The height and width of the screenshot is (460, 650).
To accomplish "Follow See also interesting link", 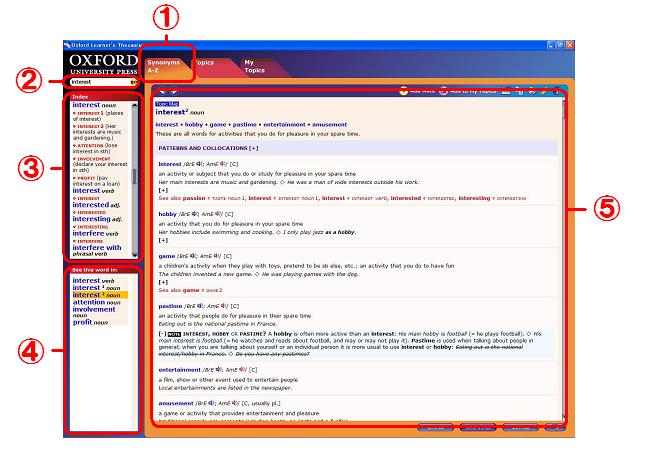I will (474, 199).
